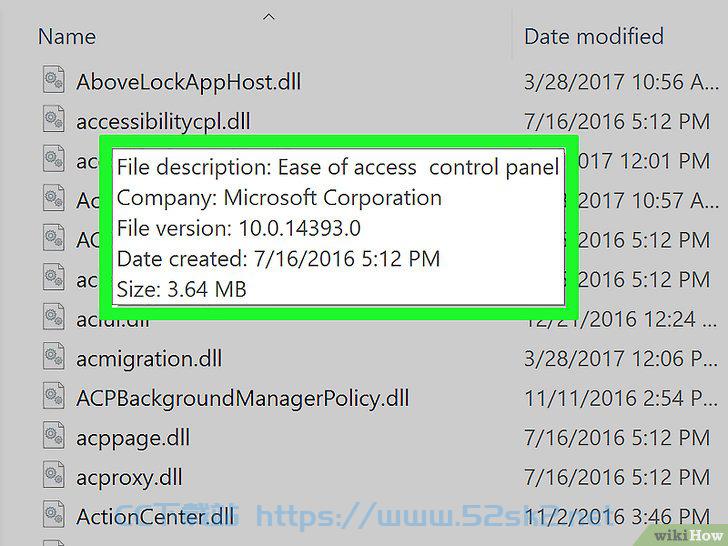Sort by the Date modified column header
This screenshot has width=728, height=546.
[594, 36]
